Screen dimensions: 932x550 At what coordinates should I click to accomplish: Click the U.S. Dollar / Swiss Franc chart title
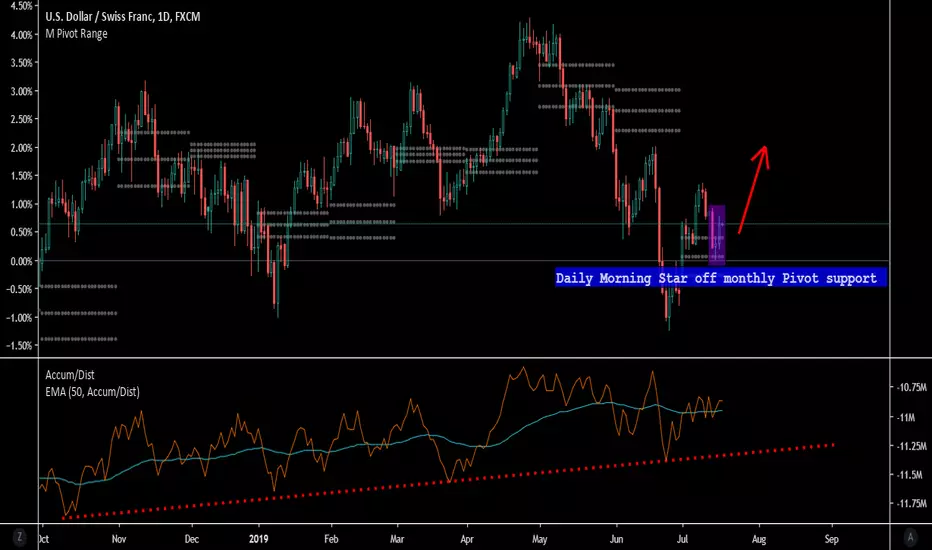122,17
